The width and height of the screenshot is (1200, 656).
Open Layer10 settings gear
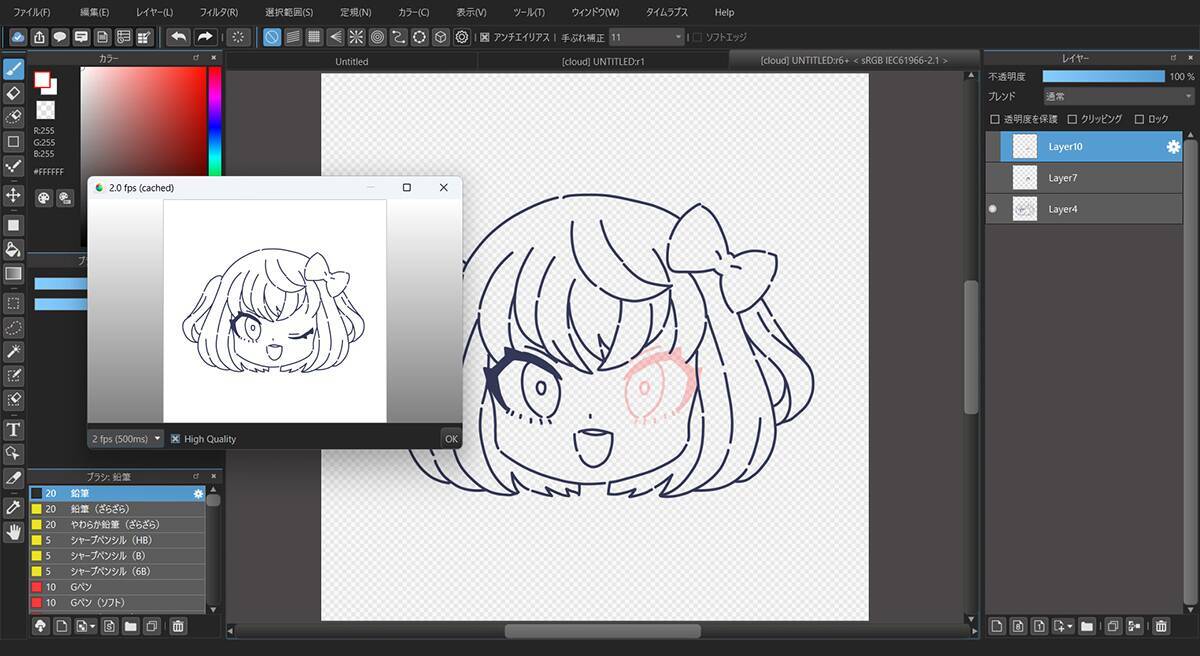pyautogui.click(x=1173, y=147)
